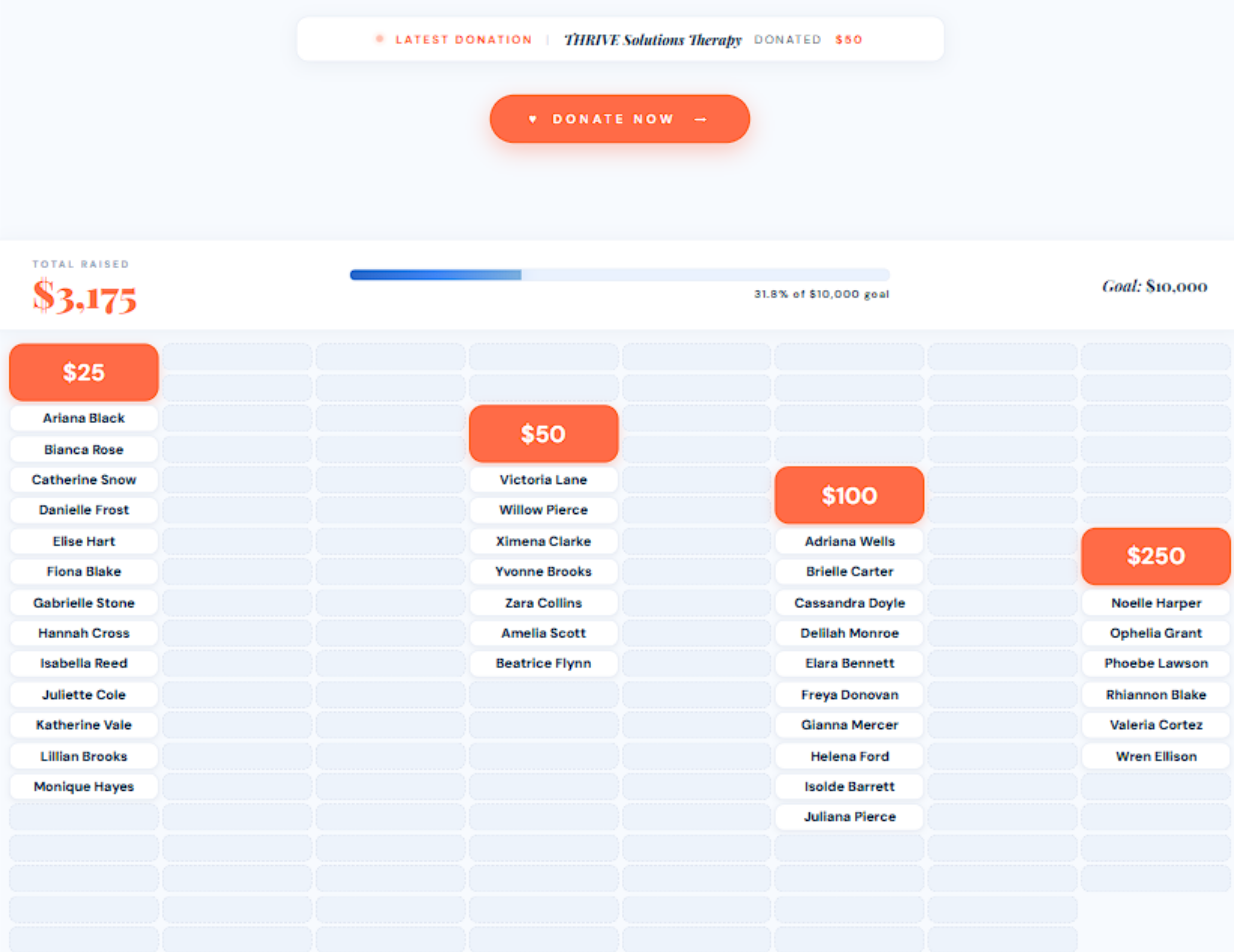Open the THRIVE Solutions Therapy donor link
The image size is (1234, 952).
tap(653, 39)
